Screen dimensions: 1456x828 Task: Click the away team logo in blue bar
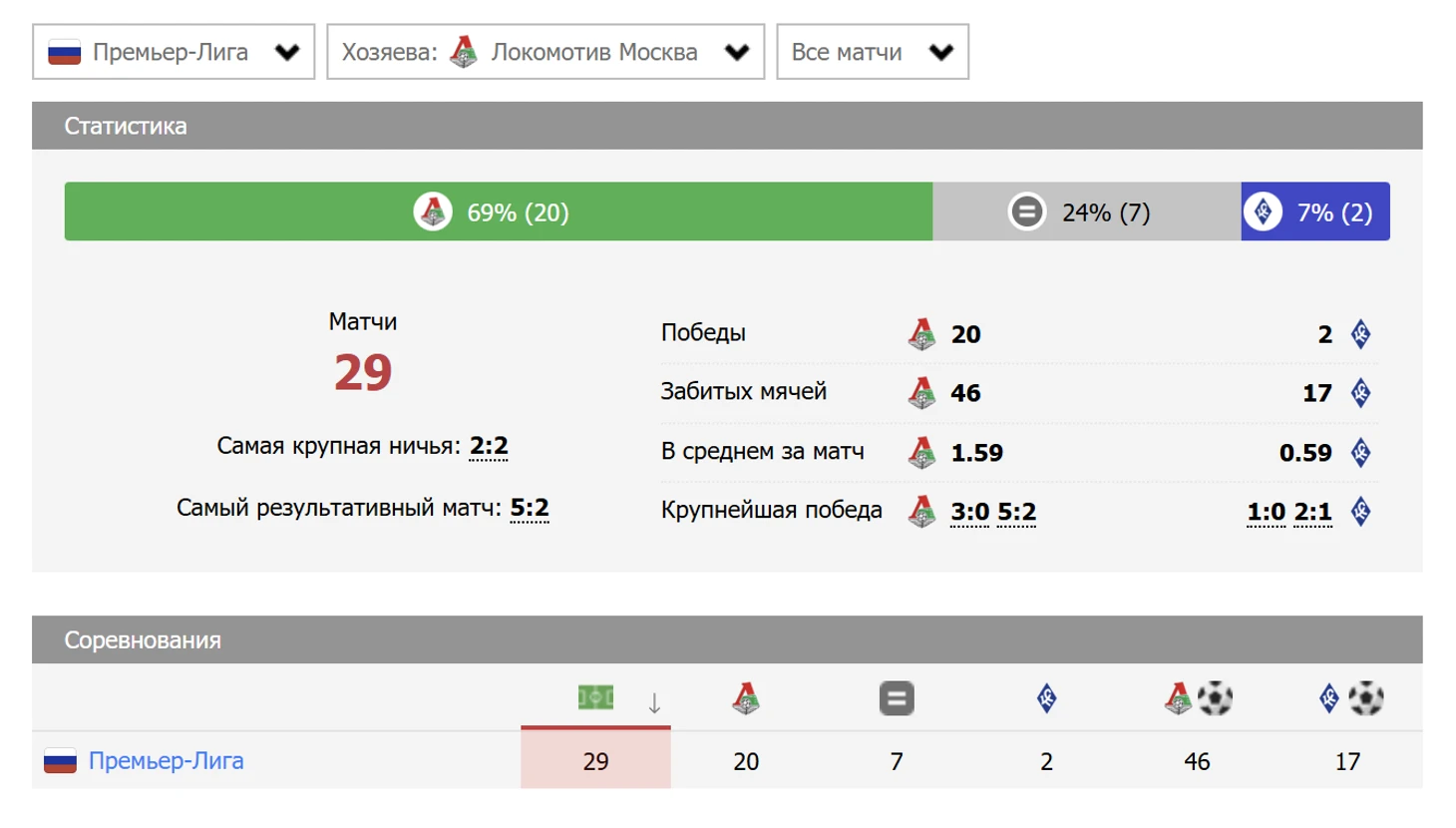[x=1263, y=211]
